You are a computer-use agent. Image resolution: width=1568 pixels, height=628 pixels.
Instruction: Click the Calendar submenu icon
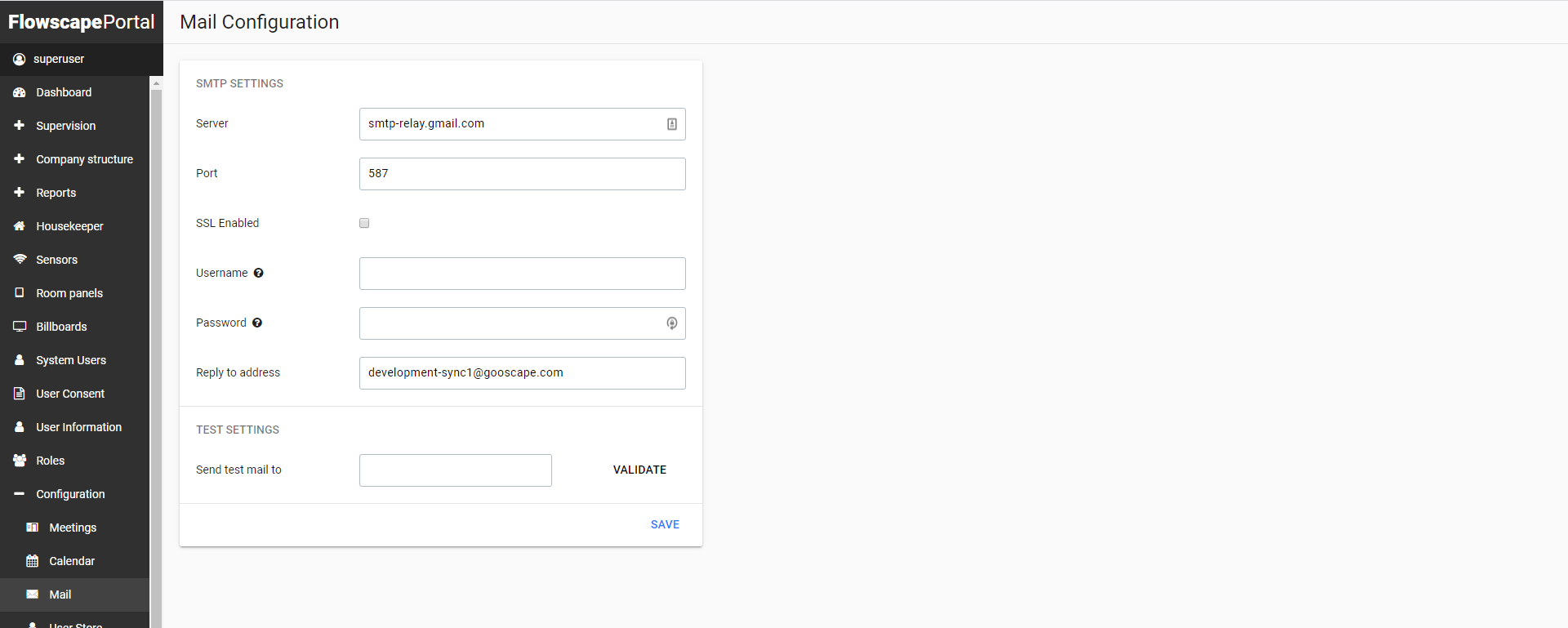click(33, 561)
